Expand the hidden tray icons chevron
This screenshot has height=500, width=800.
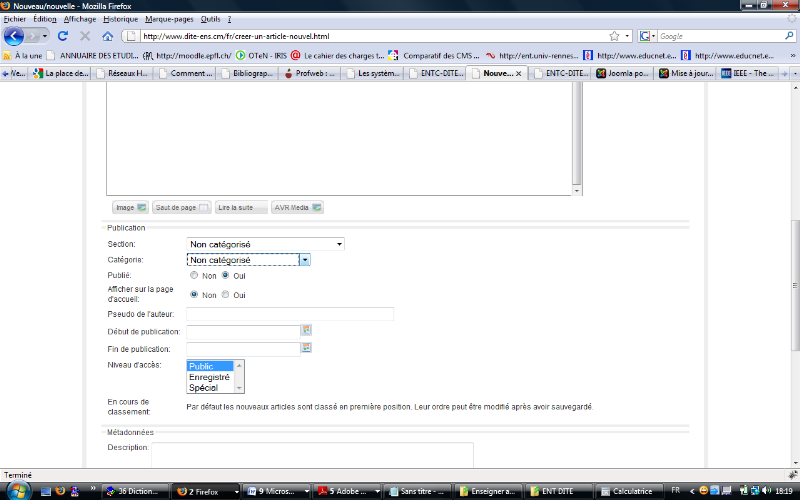[692, 491]
